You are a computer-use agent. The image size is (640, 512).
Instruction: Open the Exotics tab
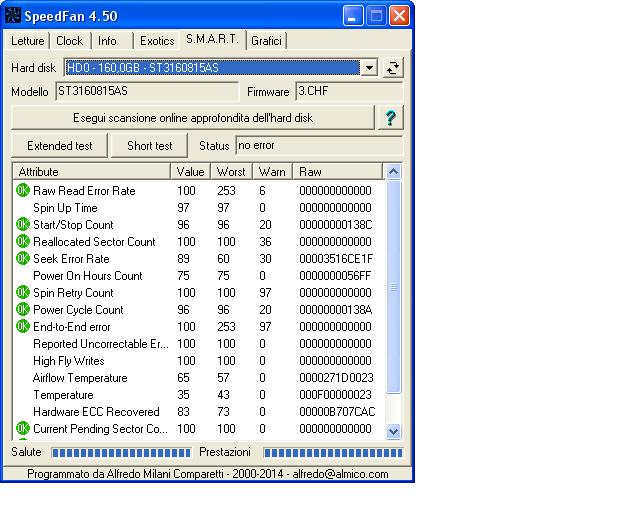point(157,41)
